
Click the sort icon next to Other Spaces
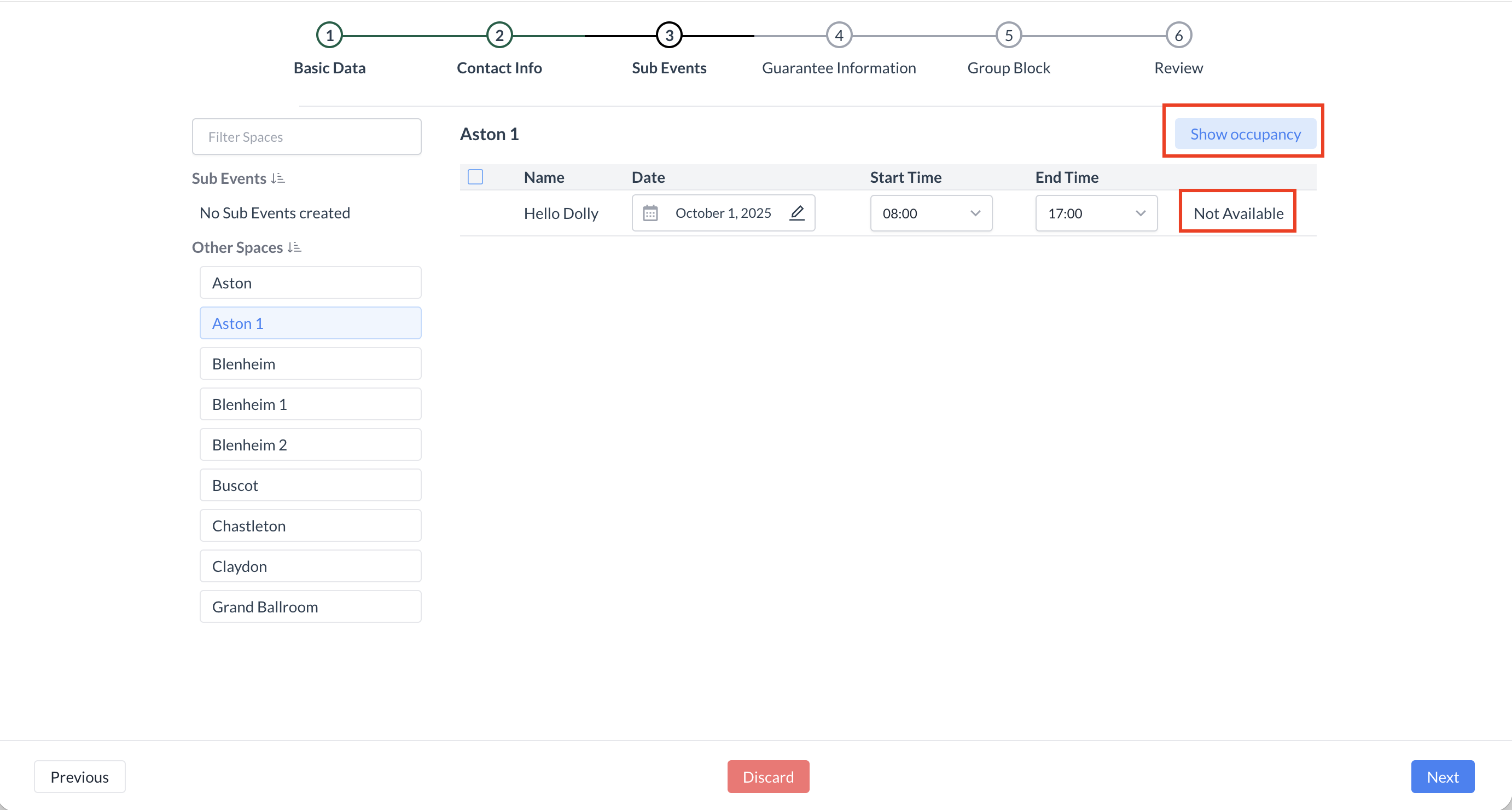pos(295,248)
